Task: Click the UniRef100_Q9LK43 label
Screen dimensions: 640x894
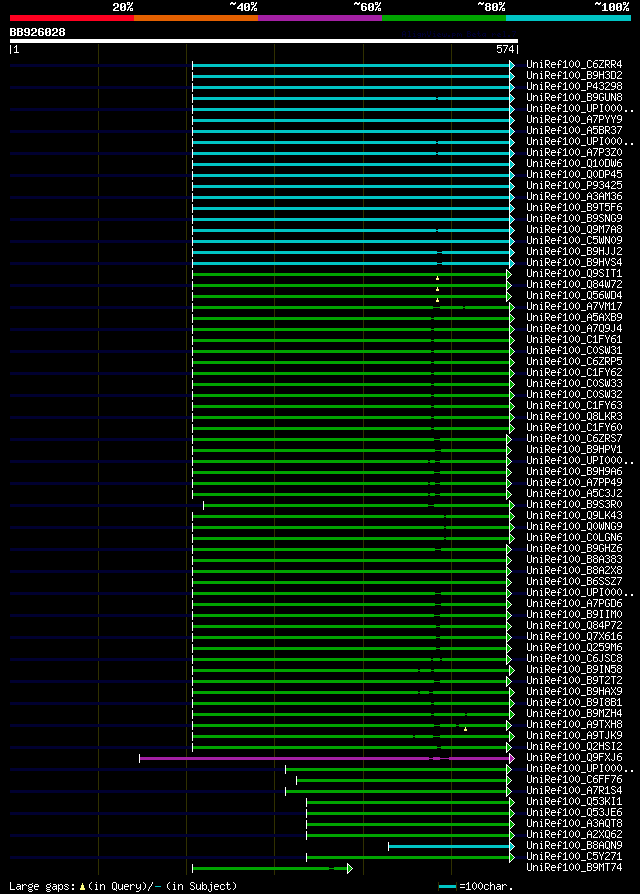Action: tap(574, 516)
